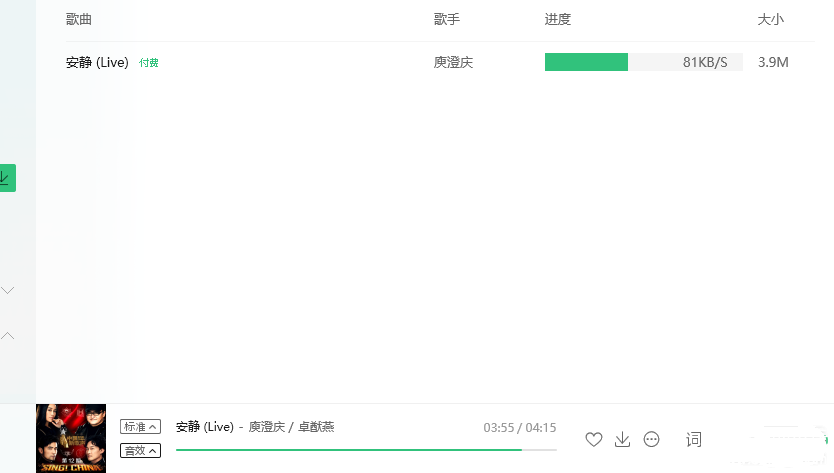Screen dimensions: 834x473
Task: Click singer 庾澄庆 in download list
Action: pos(453,63)
